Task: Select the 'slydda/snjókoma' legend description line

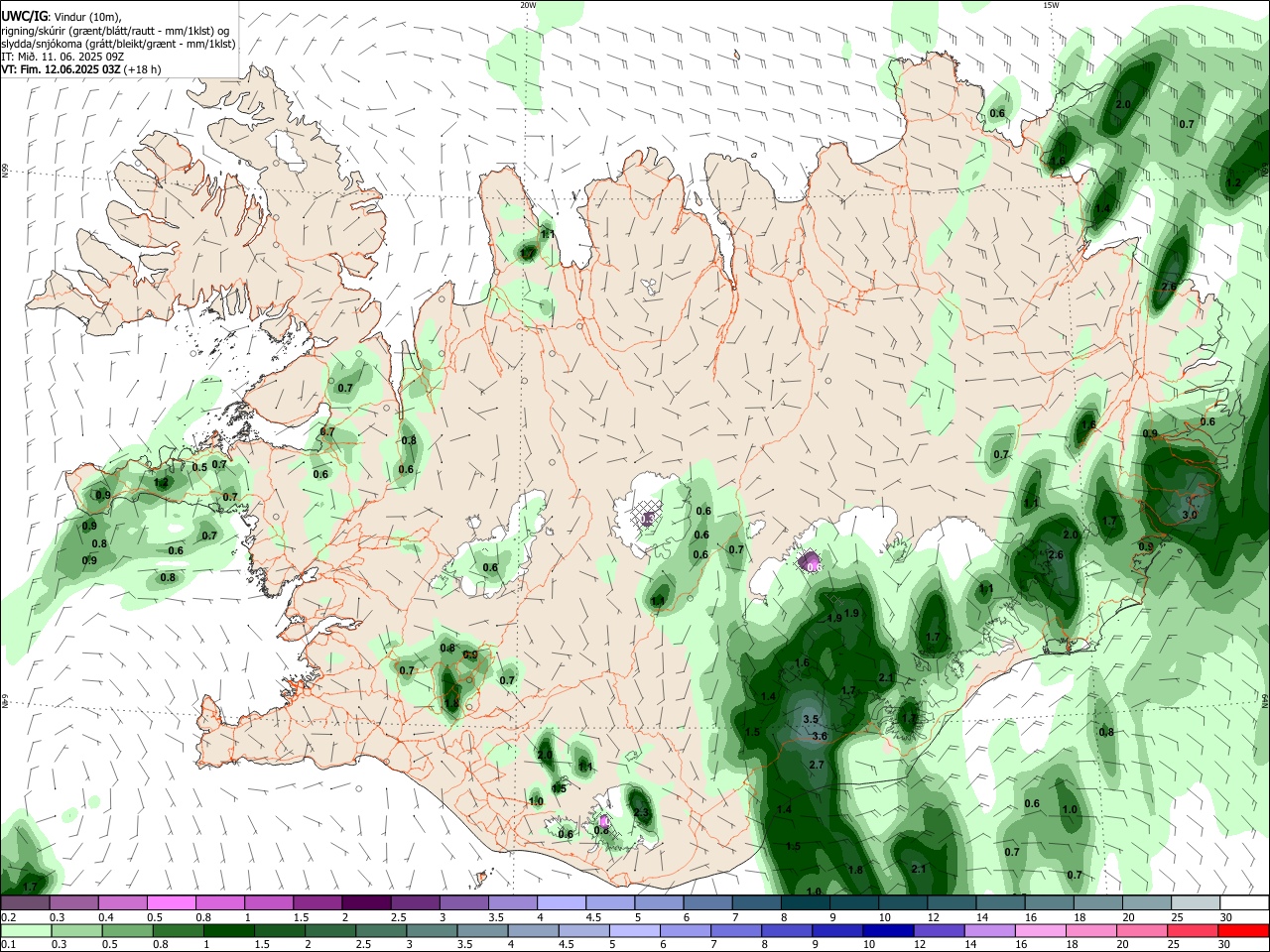Action: click(x=118, y=44)
